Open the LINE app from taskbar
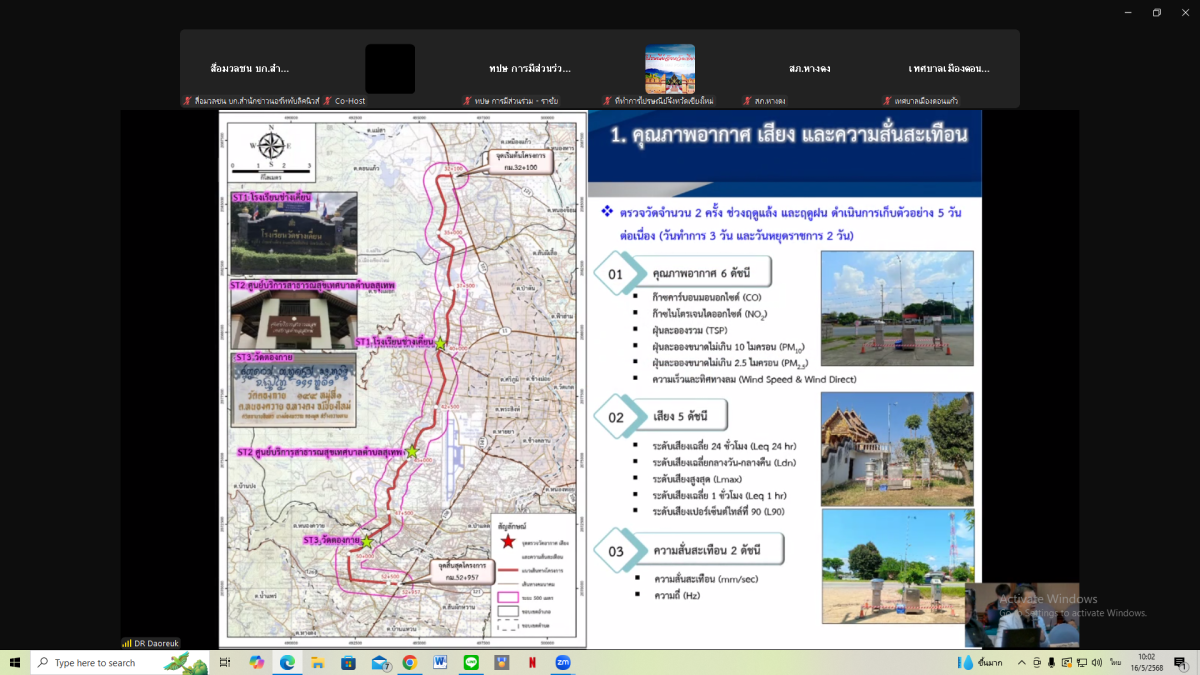 coord(471,662)
